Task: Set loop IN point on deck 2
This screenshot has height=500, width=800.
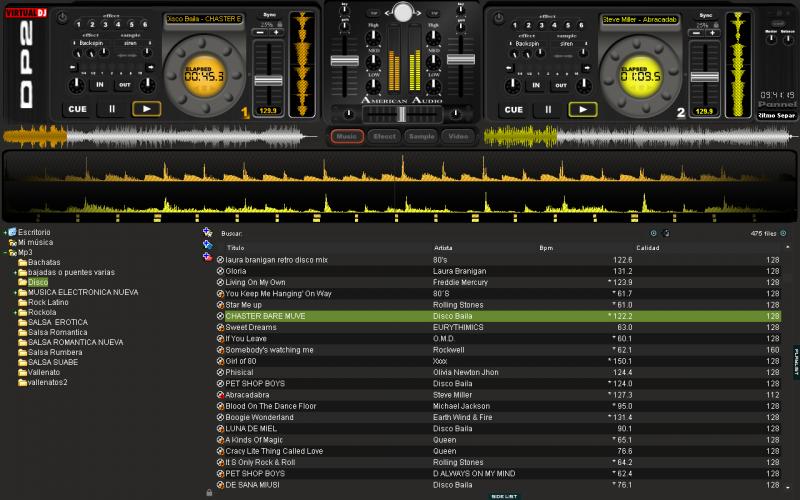Action: point(536,85)
